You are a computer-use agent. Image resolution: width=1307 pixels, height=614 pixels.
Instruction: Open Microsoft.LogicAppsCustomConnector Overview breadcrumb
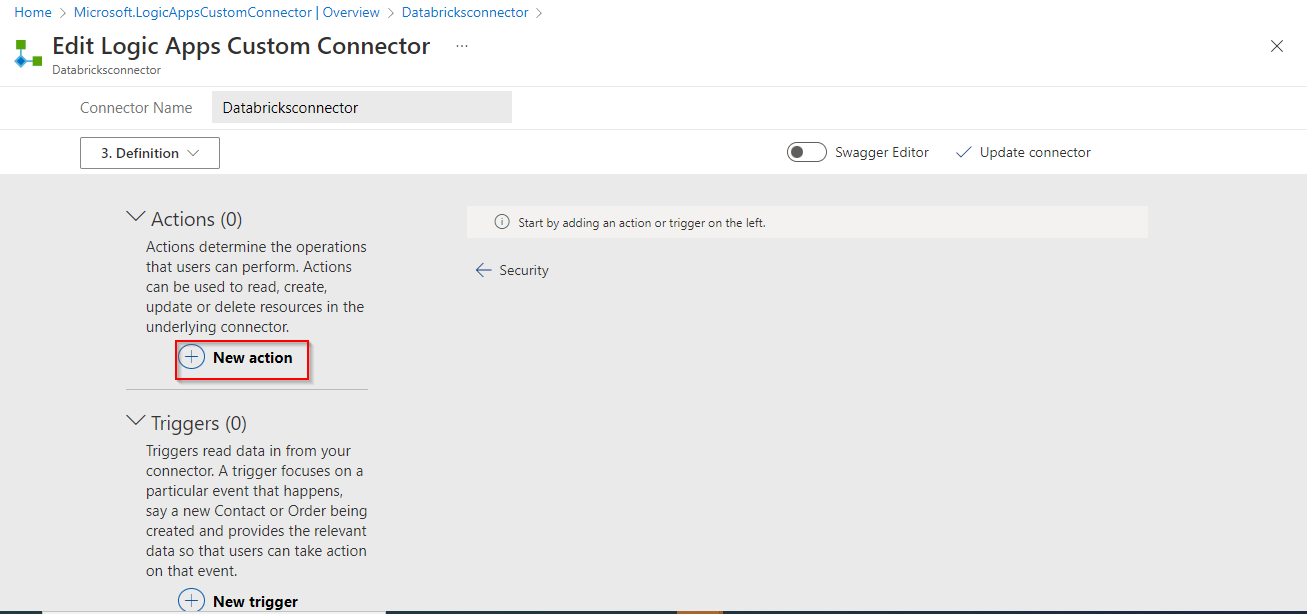pyautogui.click(x=227, y=13)
